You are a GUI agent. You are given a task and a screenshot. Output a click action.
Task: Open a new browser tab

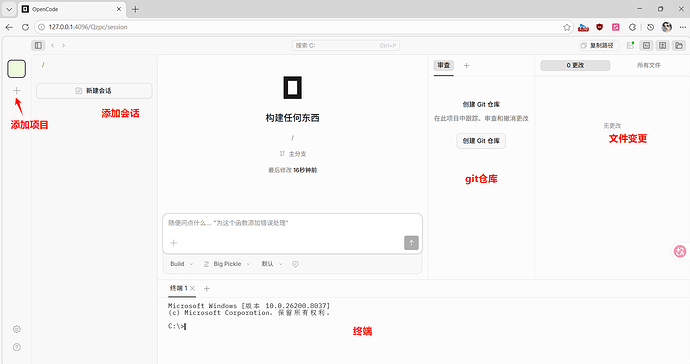[135, 9]
